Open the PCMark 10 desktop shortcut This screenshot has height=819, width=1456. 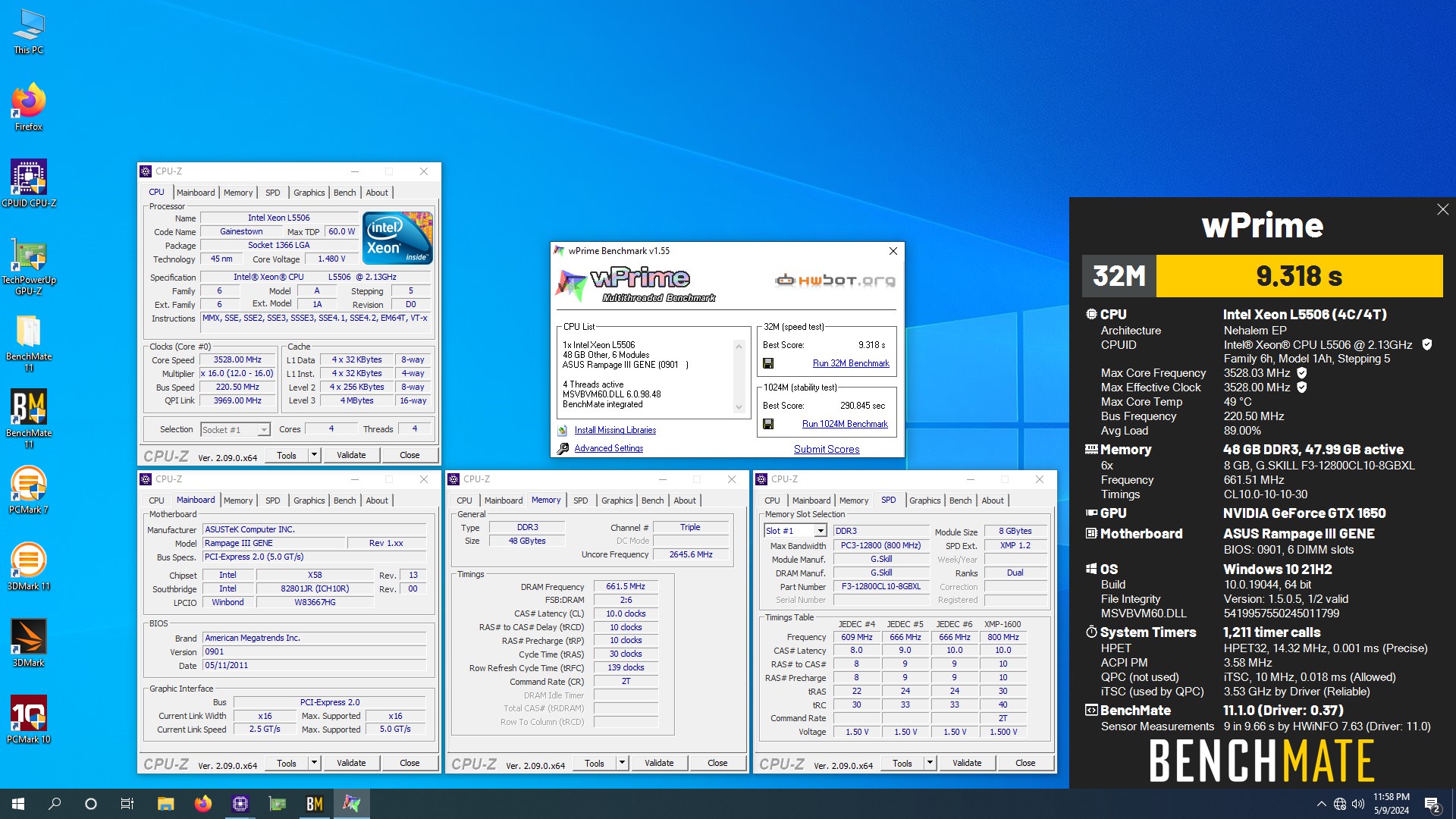tap(29, 720)
